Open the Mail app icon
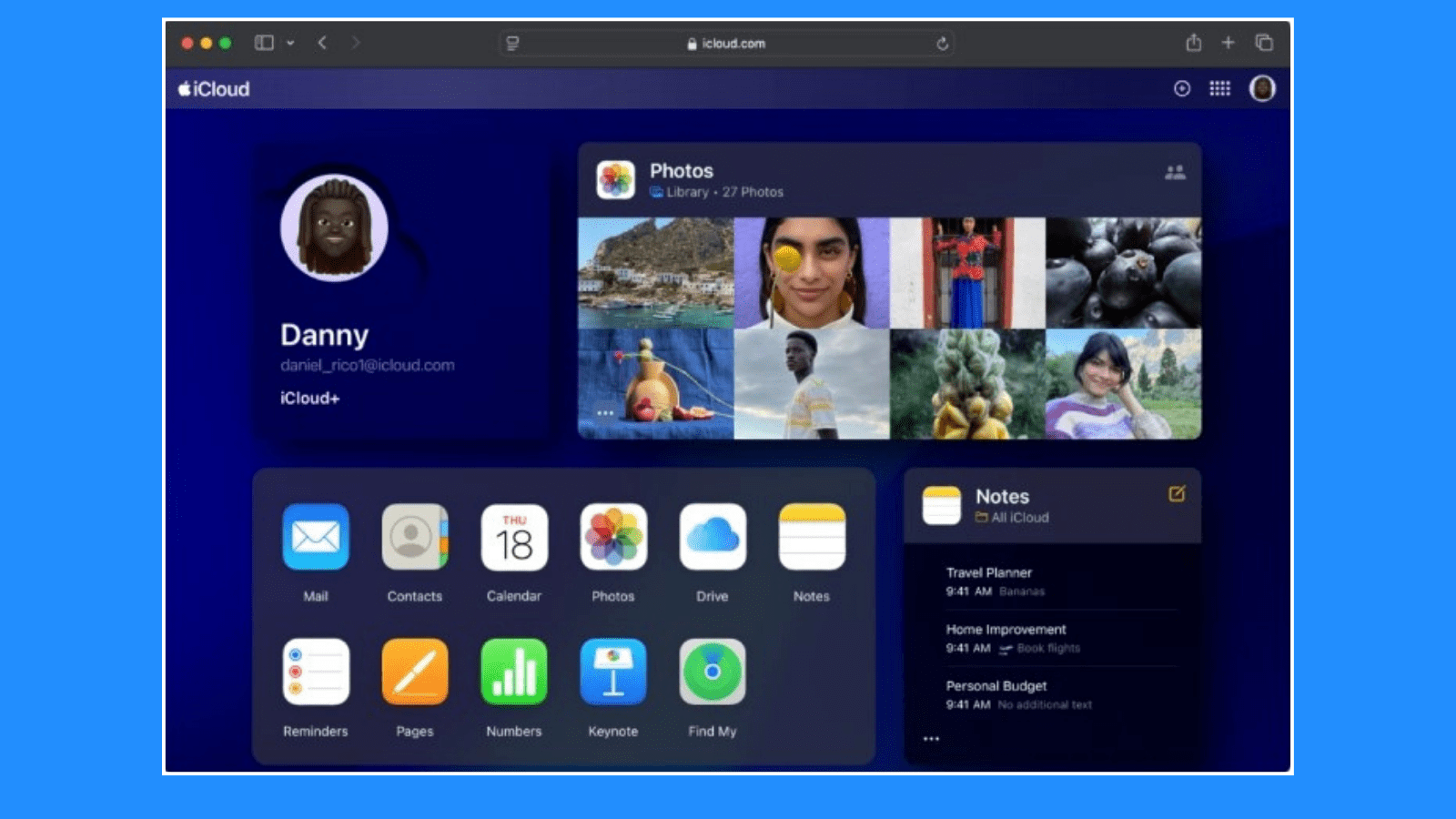1456x819 pixels. click(316, 539)
